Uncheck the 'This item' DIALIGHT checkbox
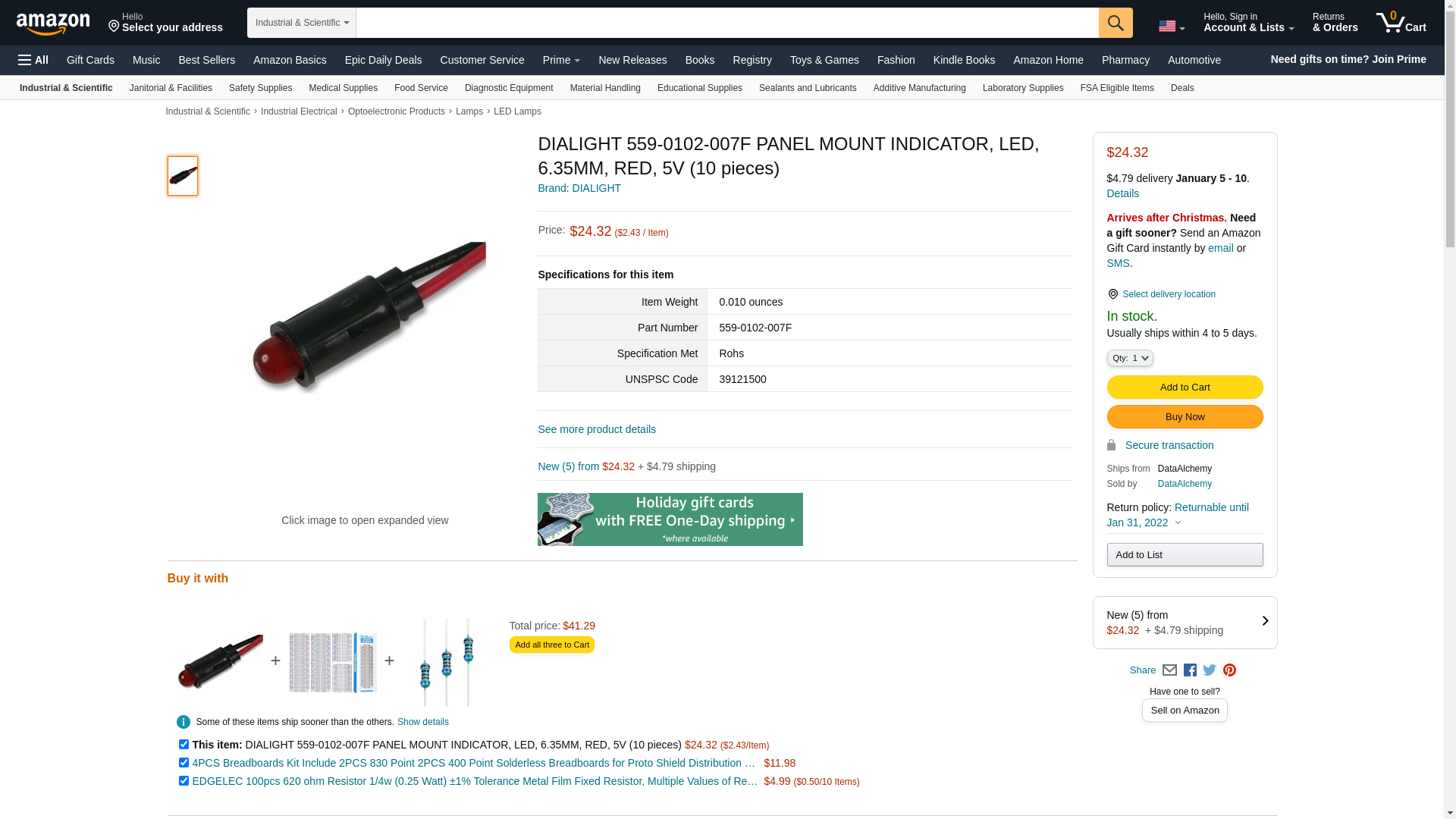The width and height of the screenshot is (1456, 819). [184, 745]
